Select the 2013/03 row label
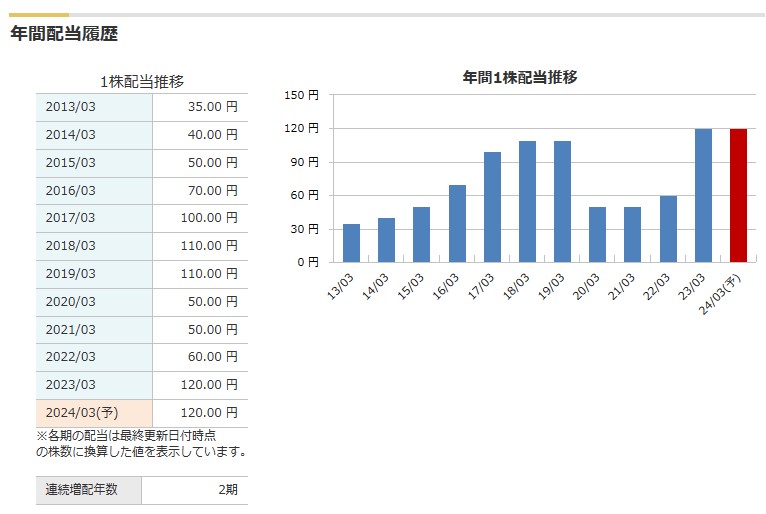Image resolution: width=766 pixels, height=514 pixels. [x=70, y=107]
